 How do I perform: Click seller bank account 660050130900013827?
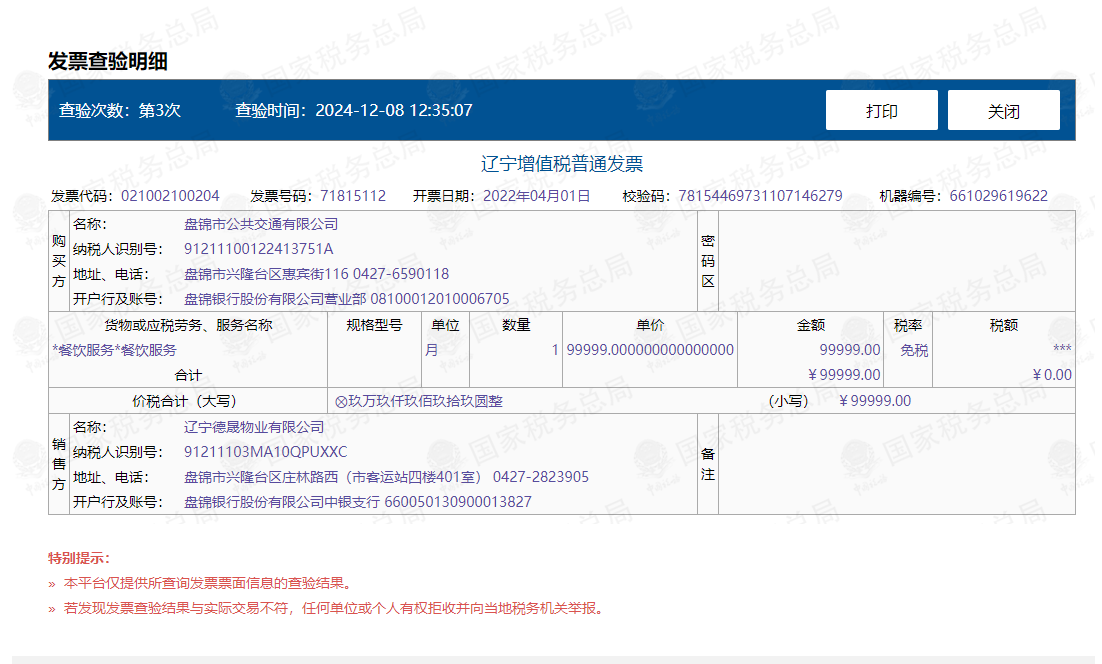tap(458, 502)
